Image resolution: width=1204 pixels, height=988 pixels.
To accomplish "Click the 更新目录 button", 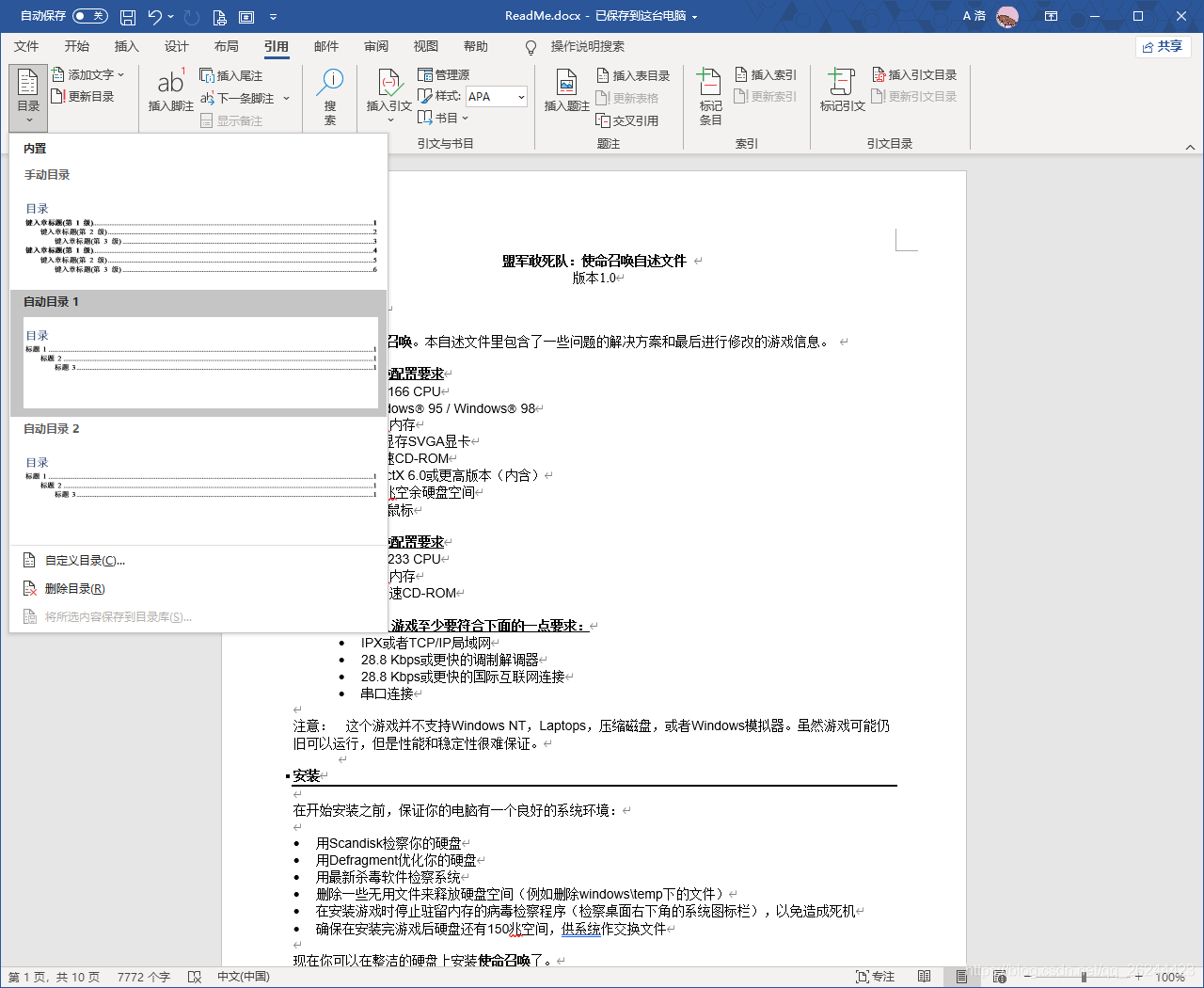I will 83,96.
